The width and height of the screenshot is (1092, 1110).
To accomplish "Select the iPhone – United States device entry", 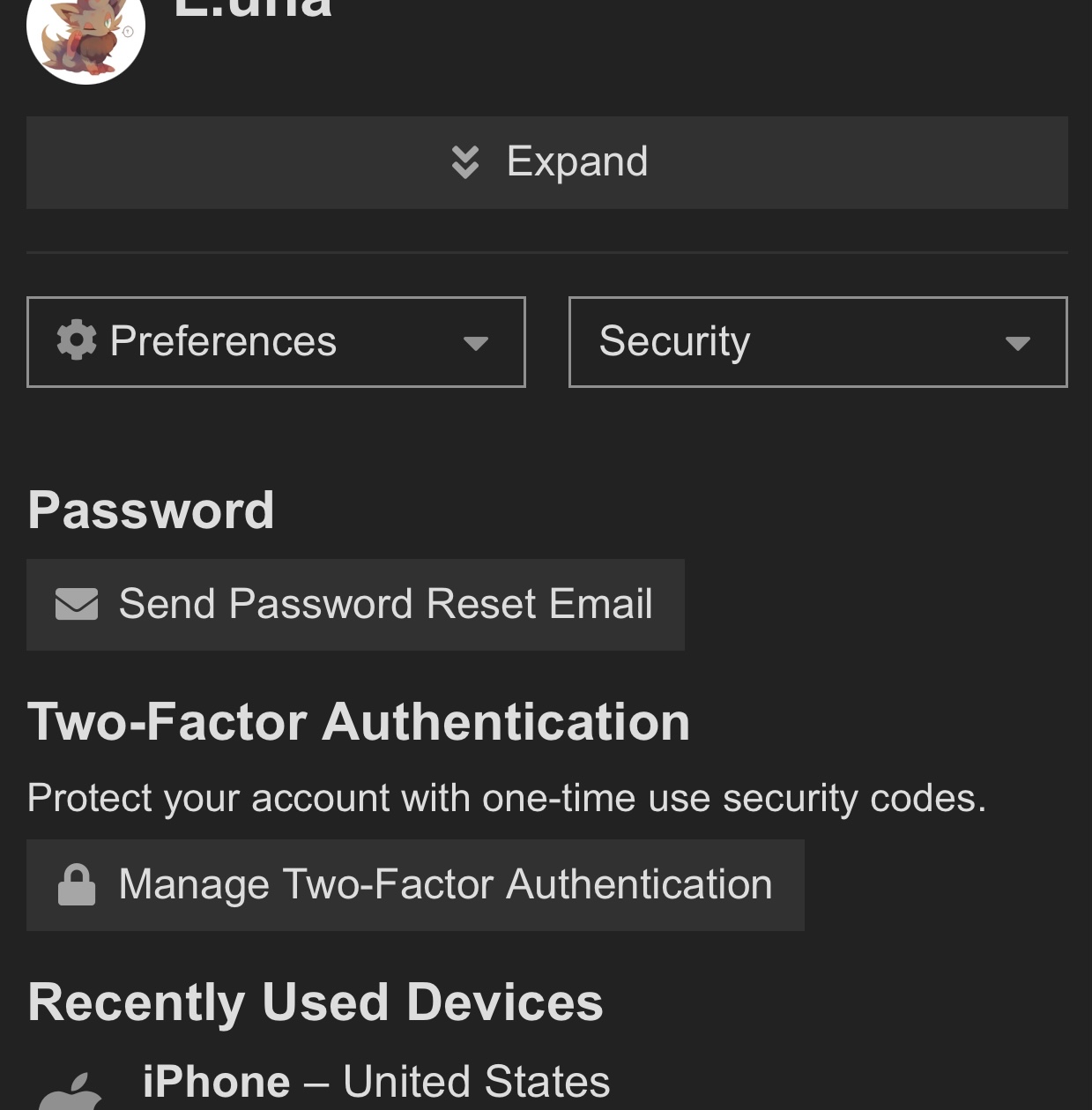I will click(376, 1082).
